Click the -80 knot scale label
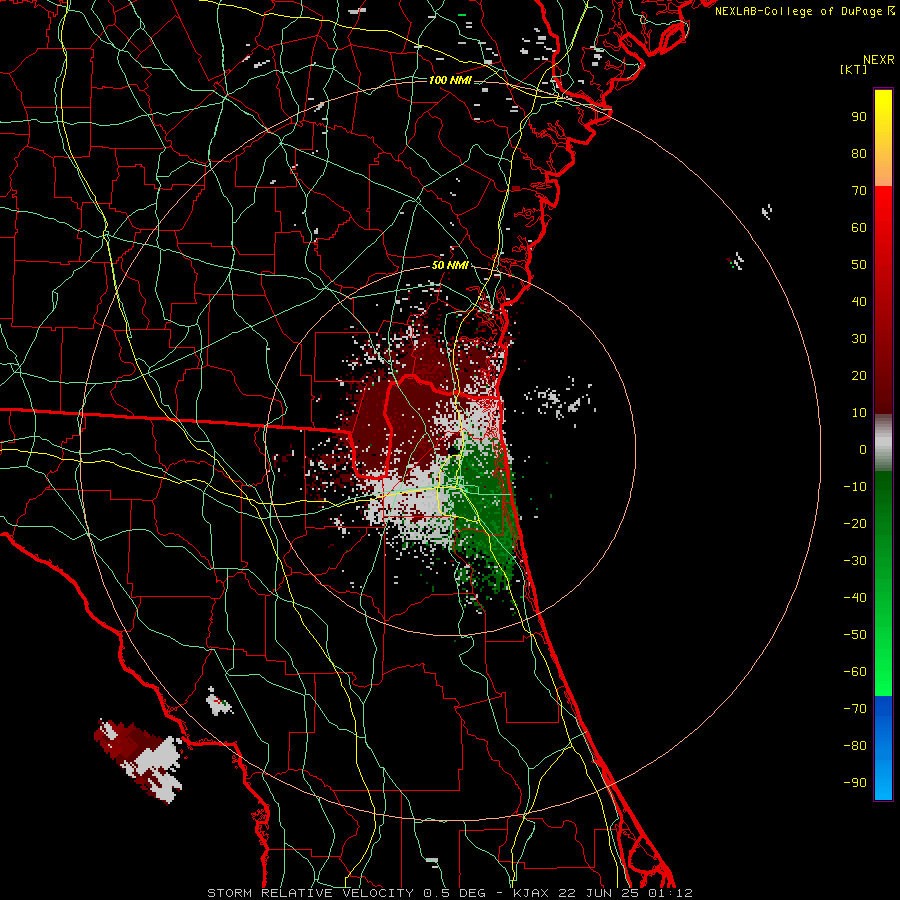900x900 pixels. coord(855,746)
